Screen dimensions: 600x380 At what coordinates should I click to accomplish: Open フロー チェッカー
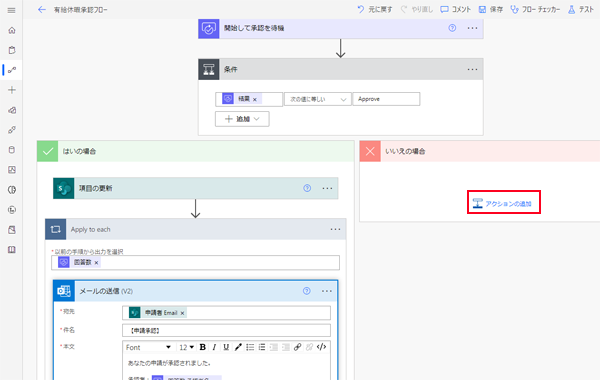(x=535, y=10)
